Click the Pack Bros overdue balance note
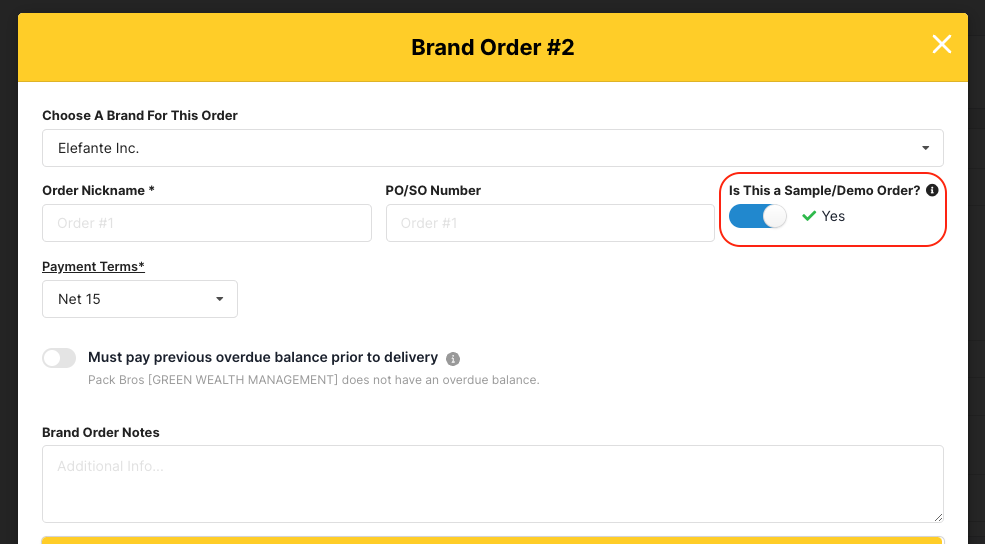985x544 pixels. point(313,380)
